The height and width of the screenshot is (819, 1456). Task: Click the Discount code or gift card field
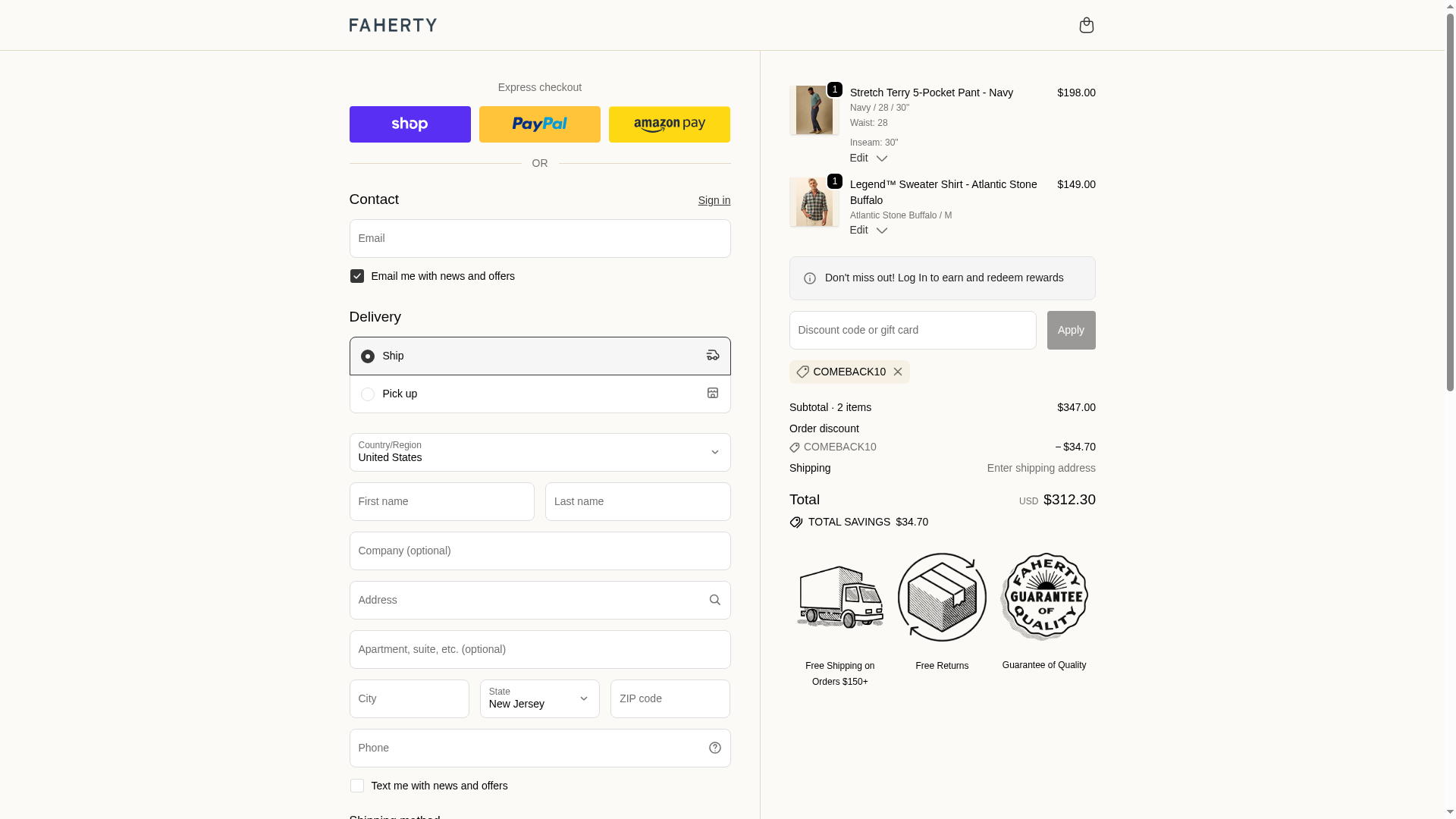click(912, 330)
